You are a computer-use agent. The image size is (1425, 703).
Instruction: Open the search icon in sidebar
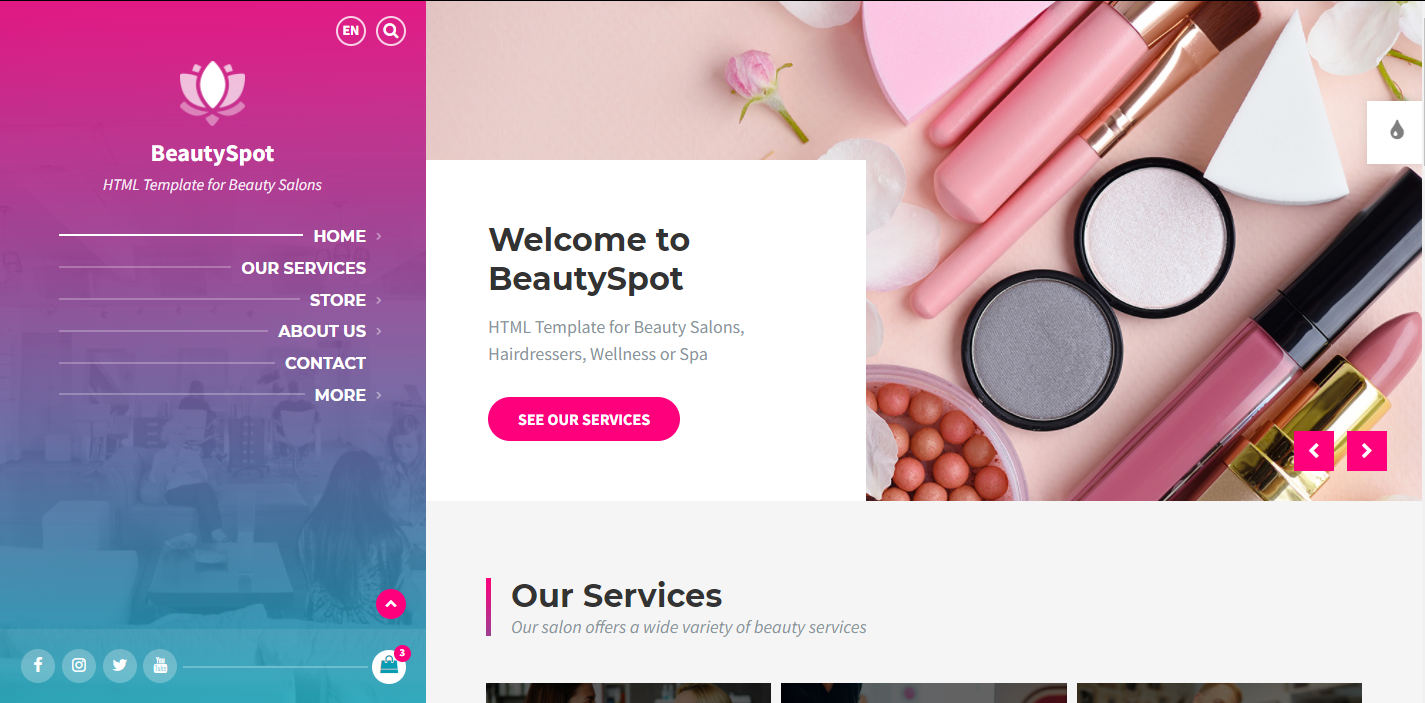(x=391, y=31)
